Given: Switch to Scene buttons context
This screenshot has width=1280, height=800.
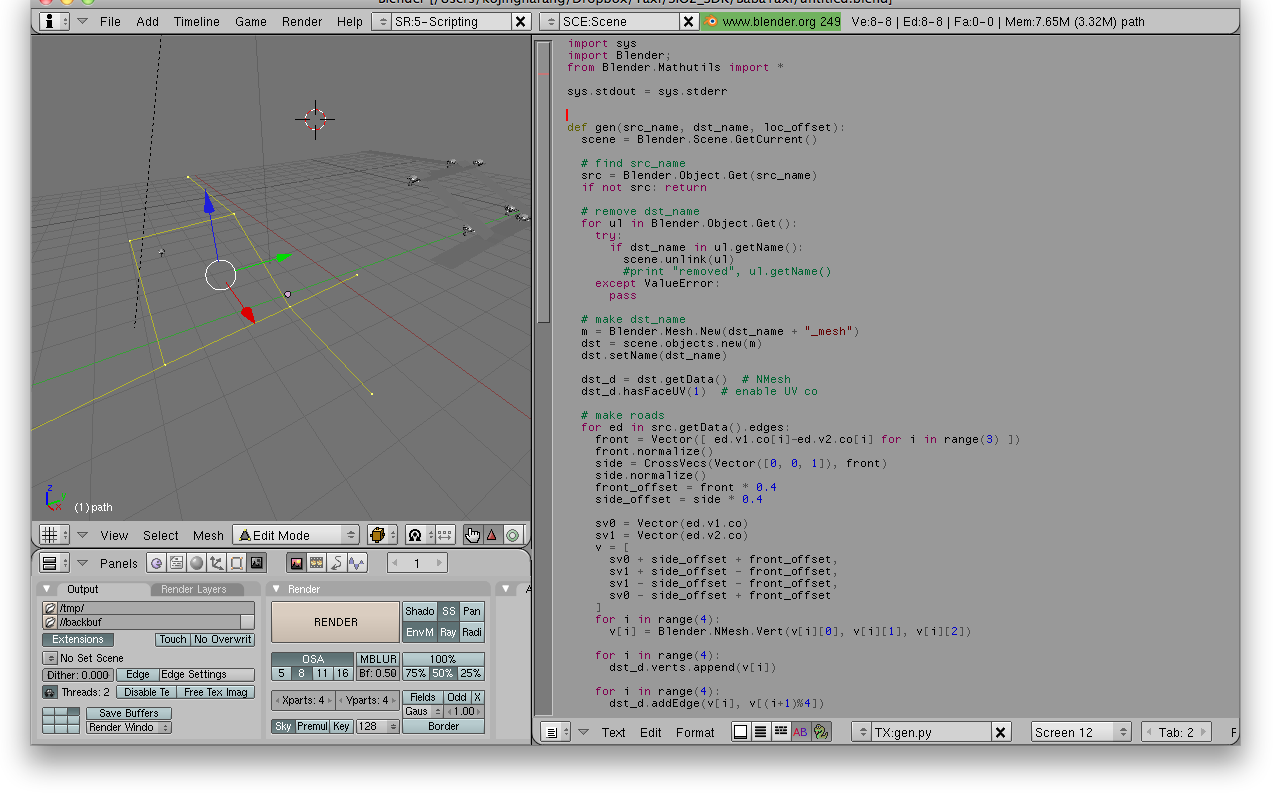Looking at the screenshot, I should click(x=257, y=563).
